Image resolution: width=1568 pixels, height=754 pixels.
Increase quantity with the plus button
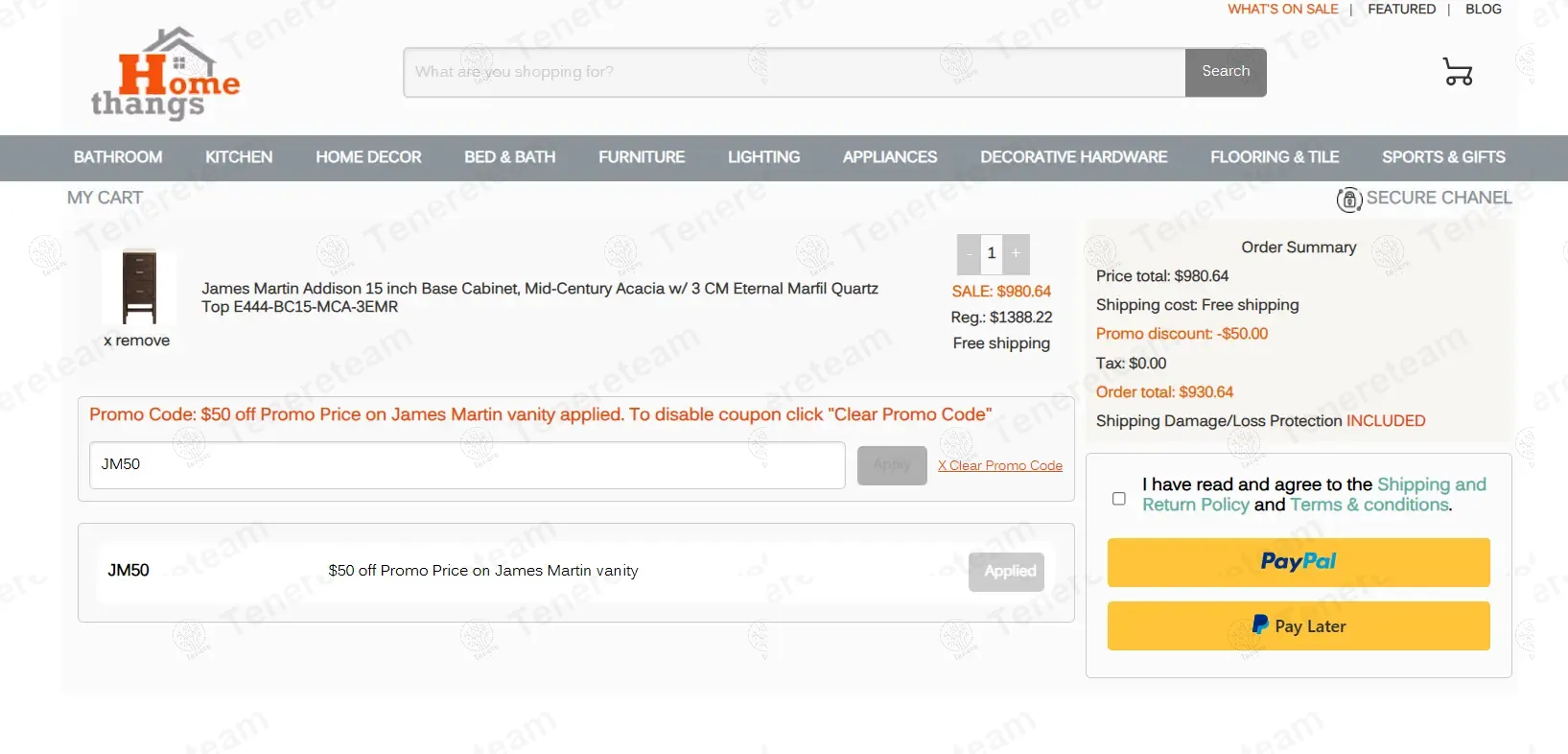[x=1017, y=254]
